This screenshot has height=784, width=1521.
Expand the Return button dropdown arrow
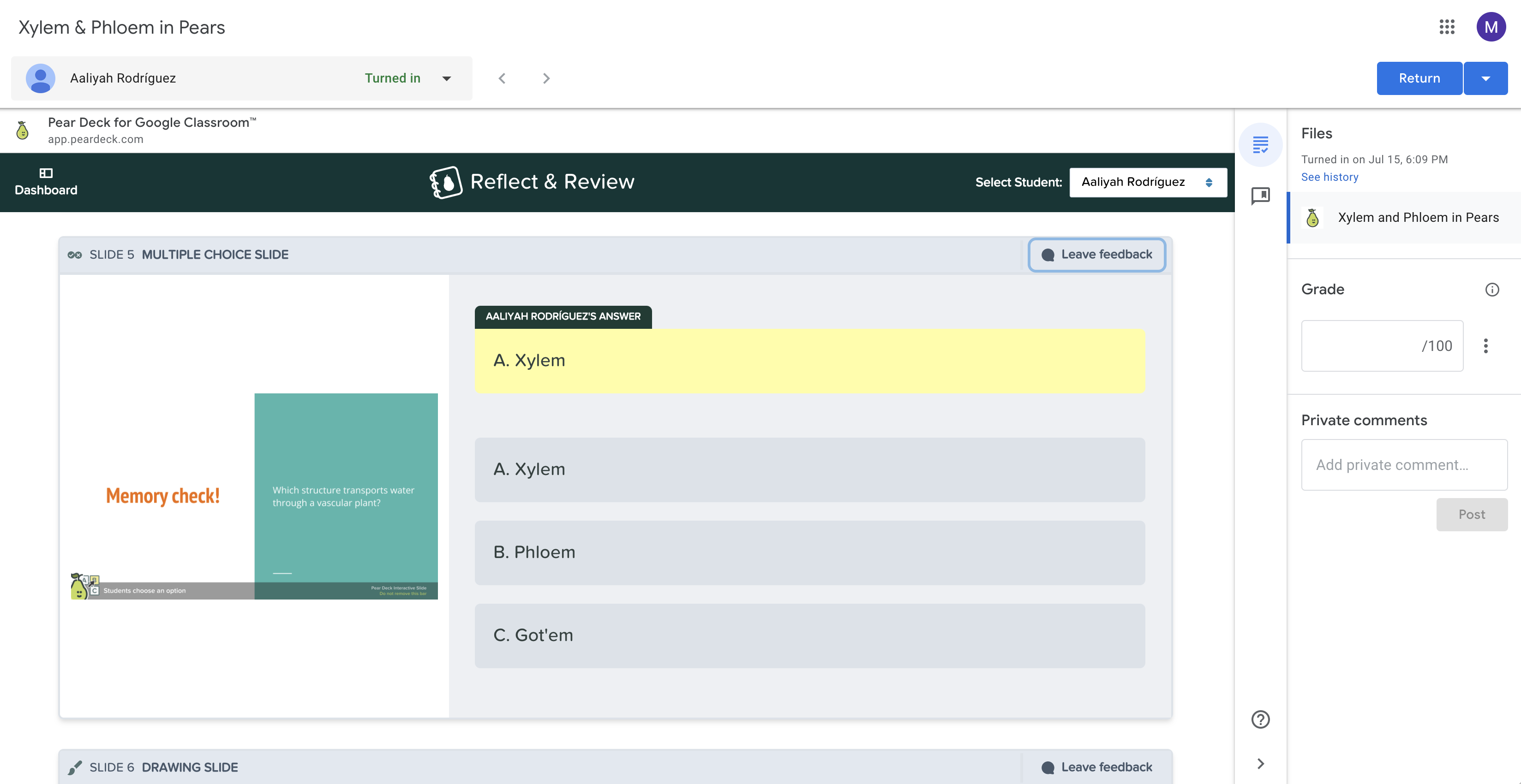(1485, 78)
